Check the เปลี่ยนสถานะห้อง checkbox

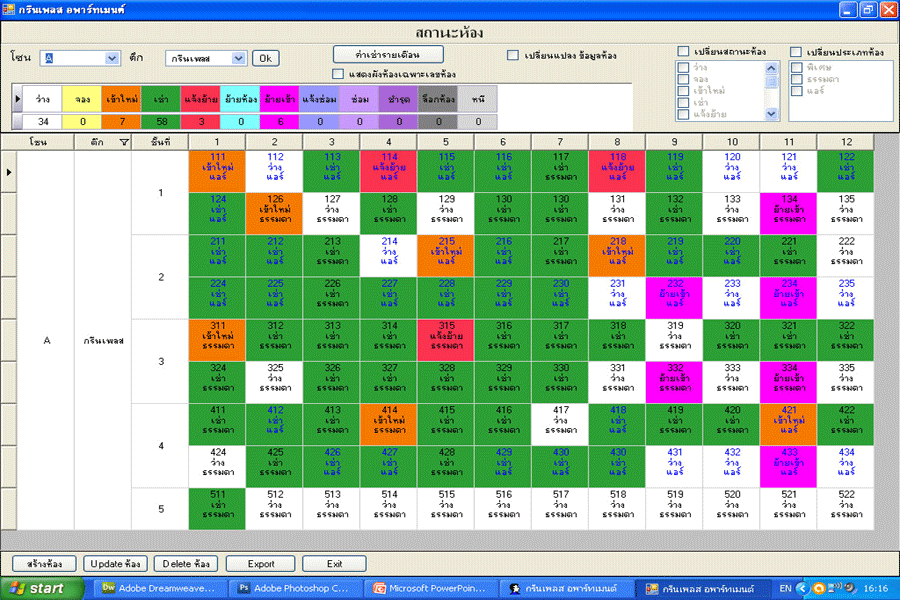click(683, 52)
